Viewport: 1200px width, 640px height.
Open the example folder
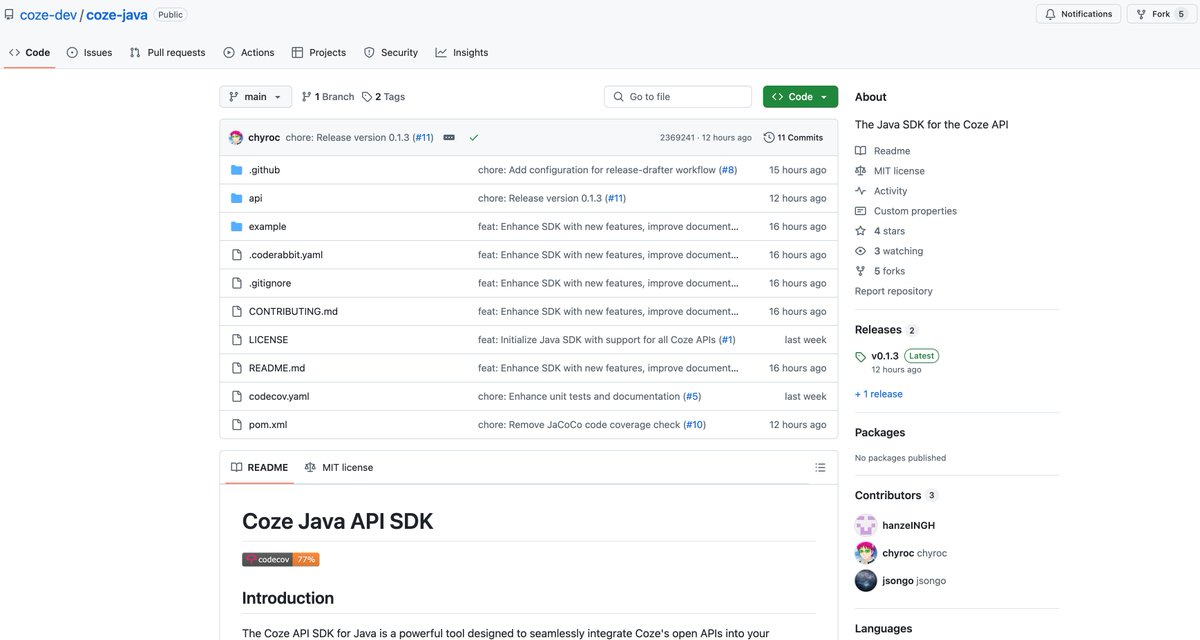coord(267,227)
